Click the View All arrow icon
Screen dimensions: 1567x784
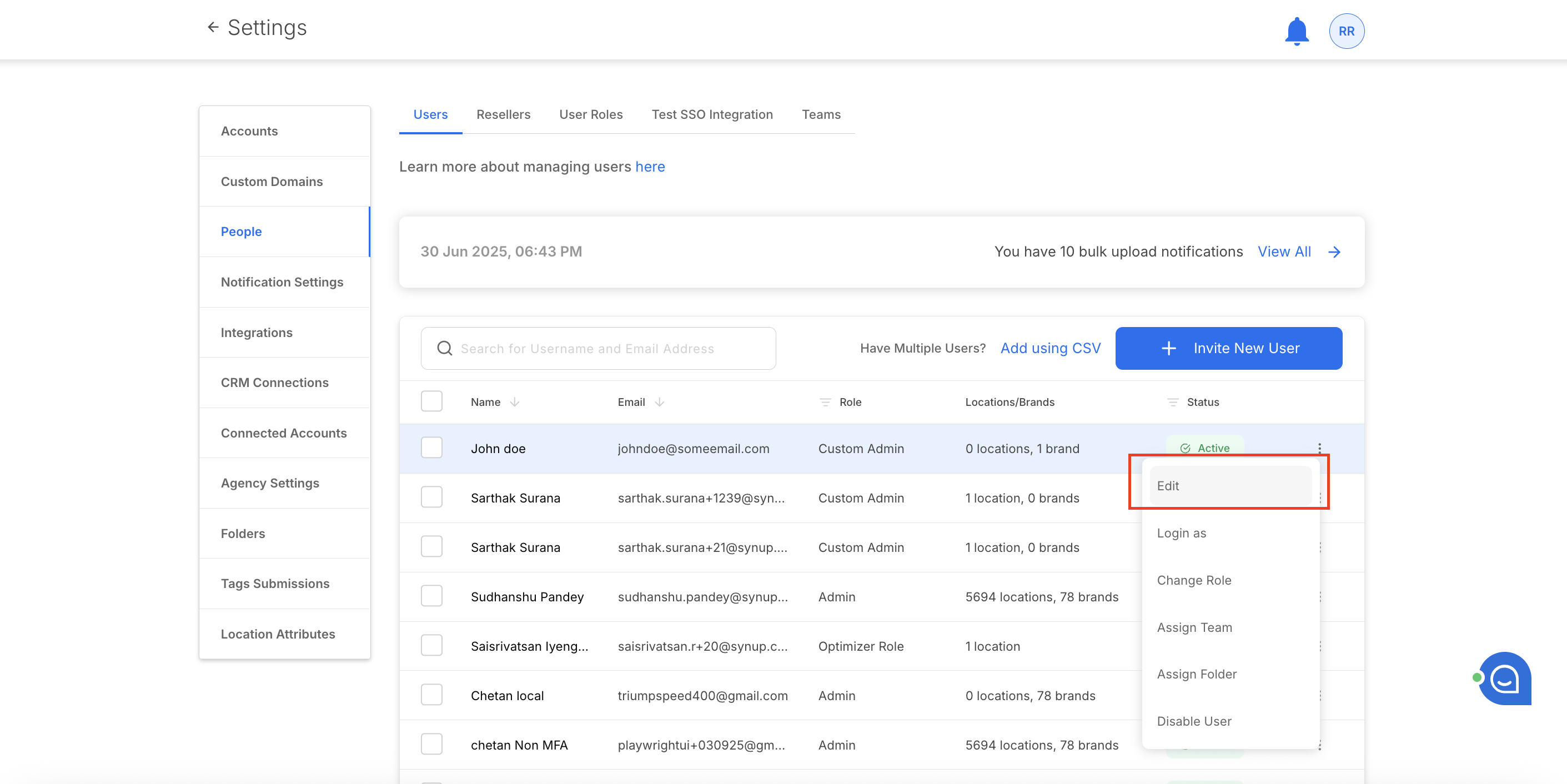click(x=1334, y=252)
